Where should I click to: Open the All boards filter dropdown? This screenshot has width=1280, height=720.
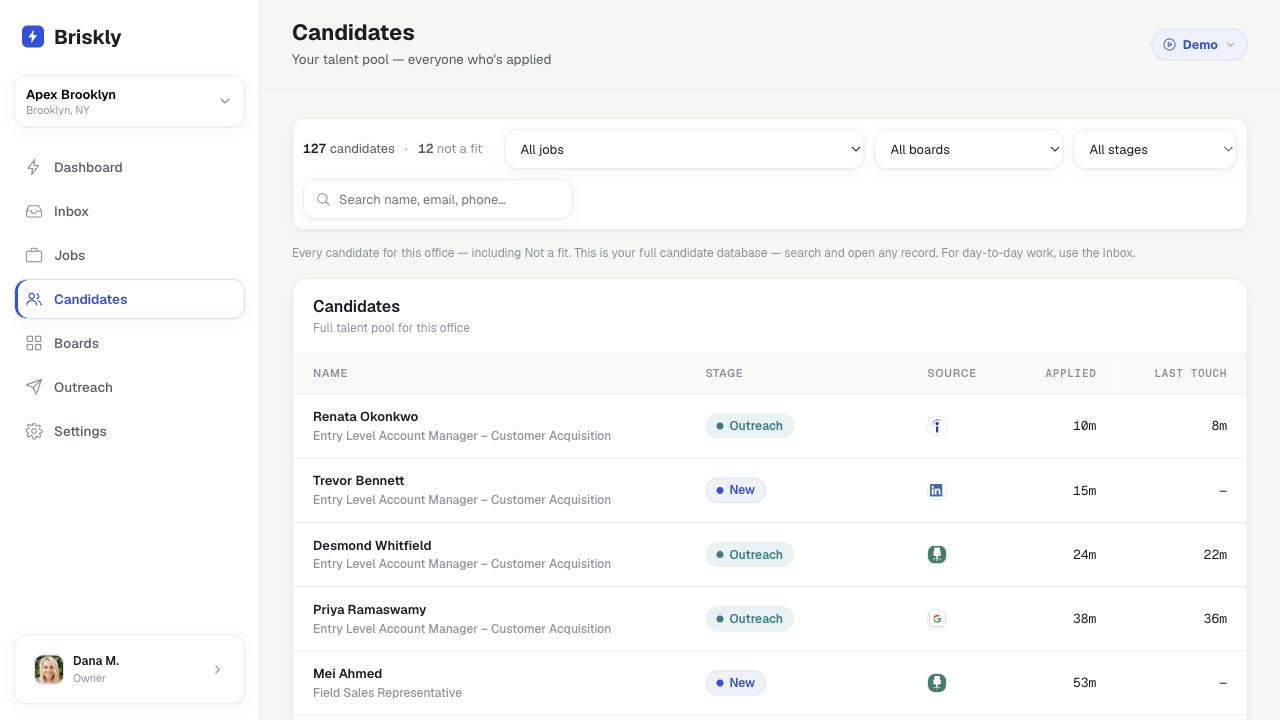[969, 149]
